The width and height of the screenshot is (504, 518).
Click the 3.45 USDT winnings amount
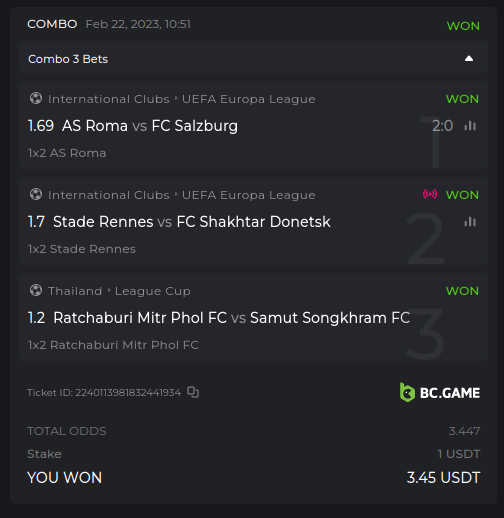443,478
